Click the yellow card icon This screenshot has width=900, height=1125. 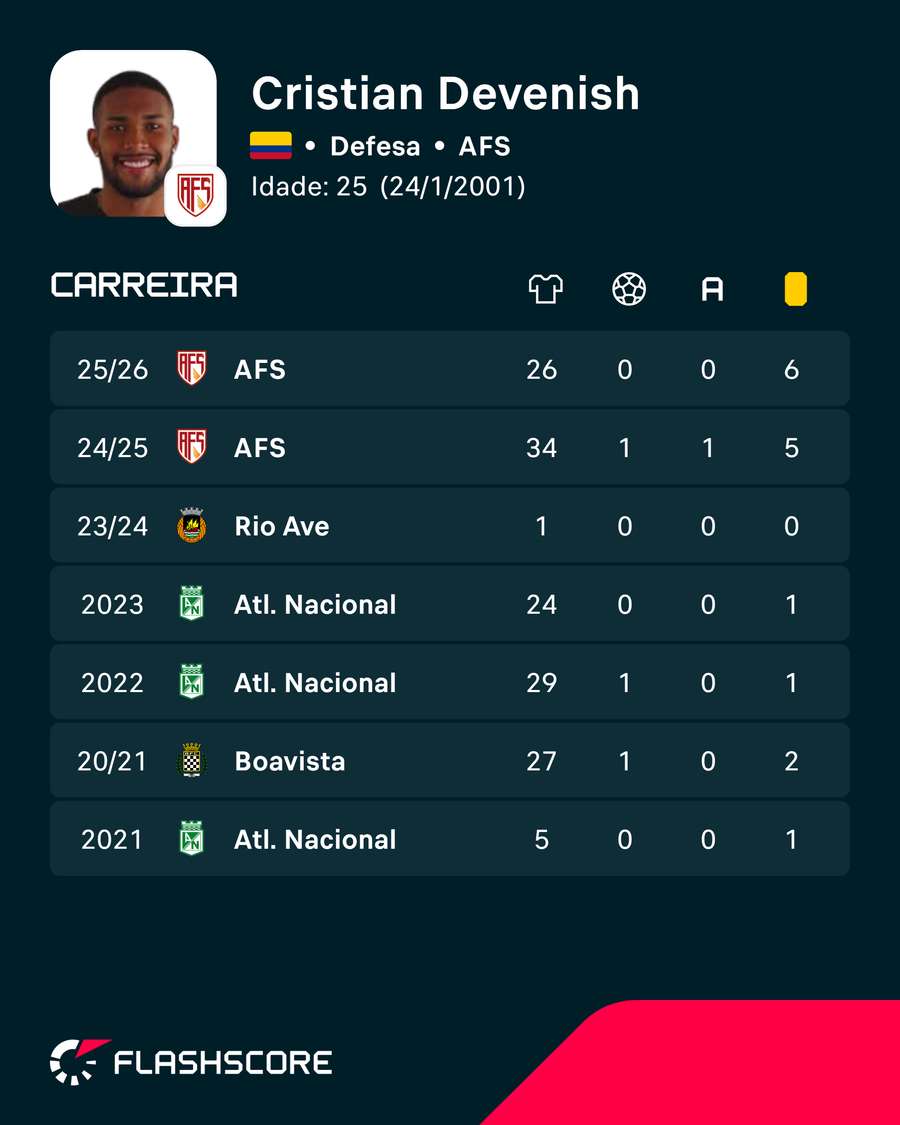(x=795, y=289)
